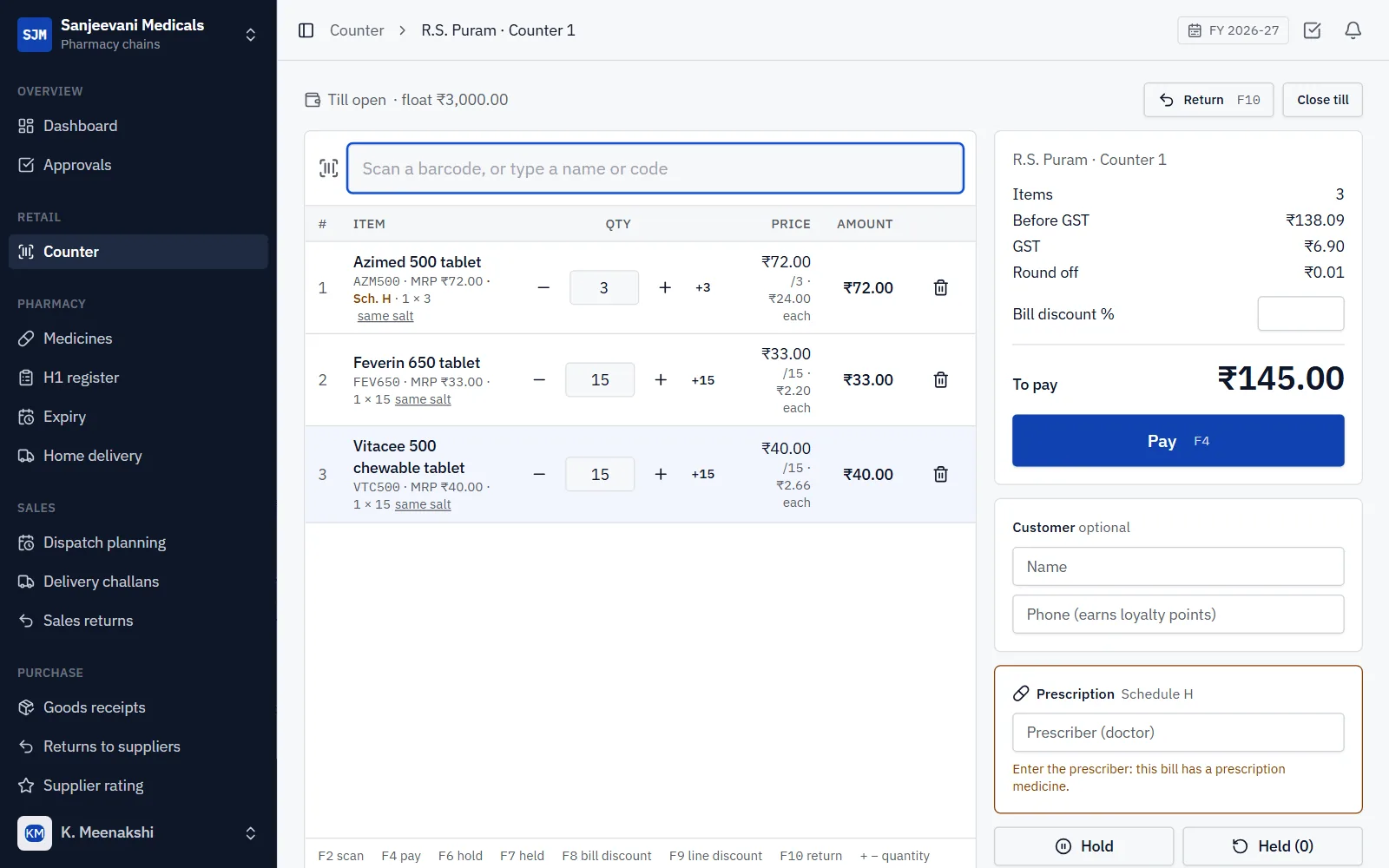Image resolution: width=1389 pixels, height=868 pixels.
Task: Focus the barcode scan search field
Action: pyautogui.click(x=655, y=168)
